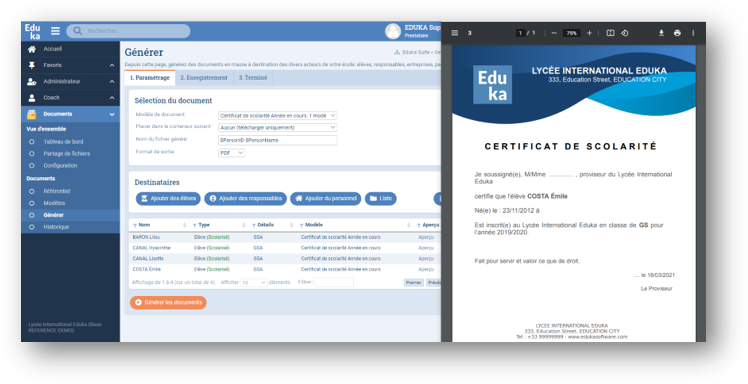Image resolution: width=748 pixels, height=384 pixels.
Task: Select Historique in the sidebar
Action: [56, 227]
